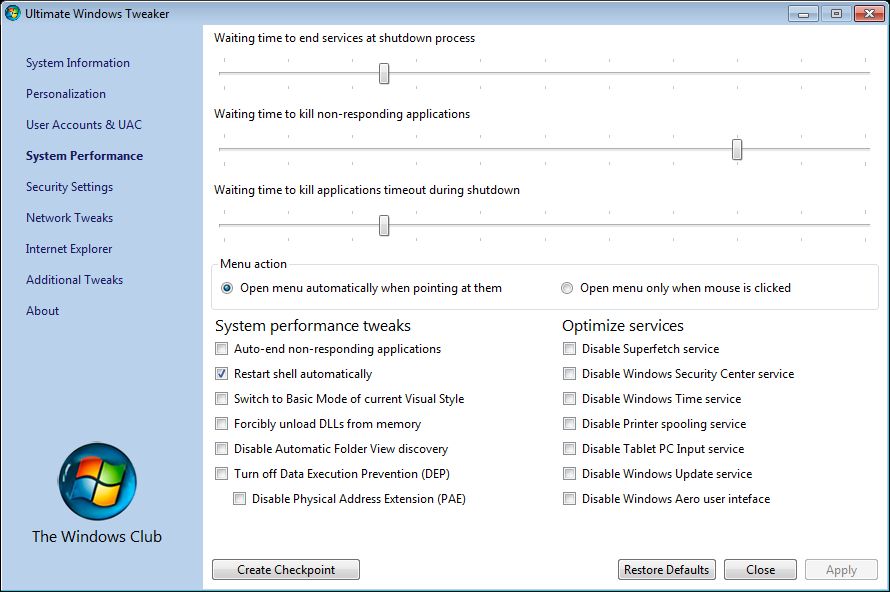Select Open menu only when mouse clicked
890x592 pixels.
pyautogui.click(x=567, y=288)
